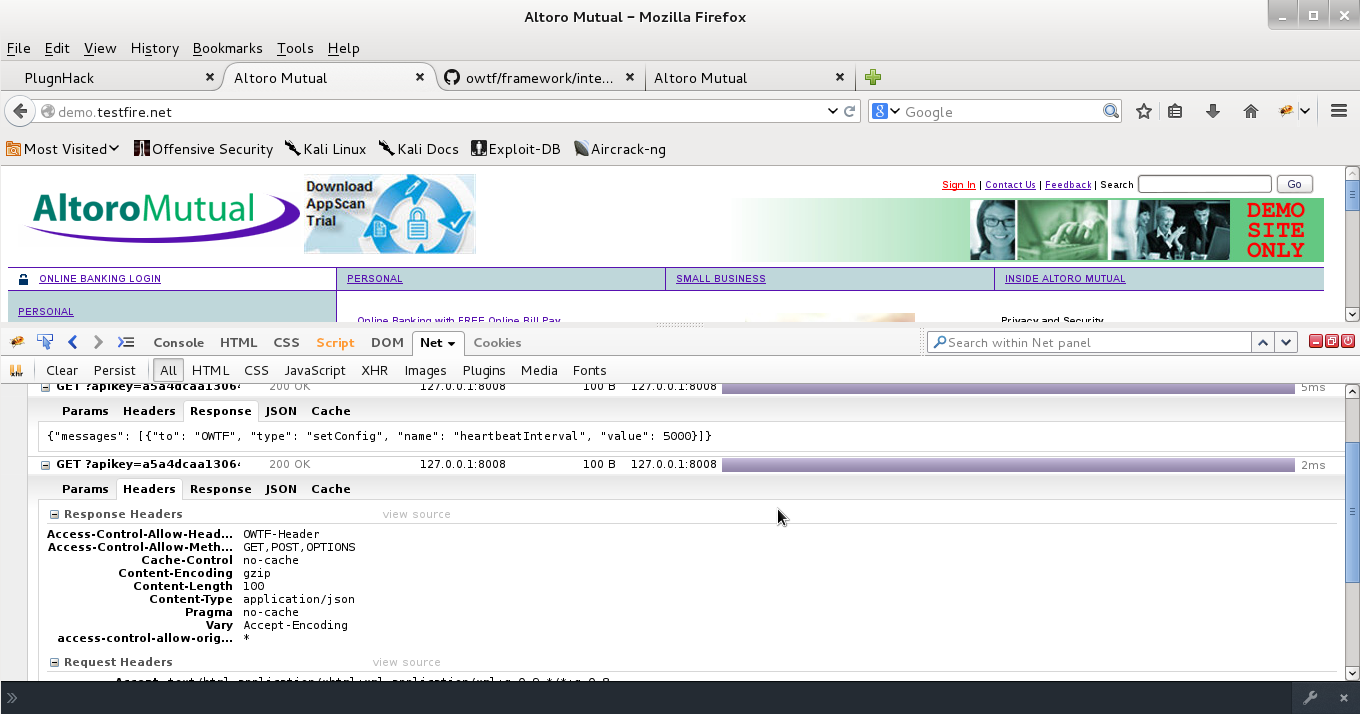The image size is (1360, 714).
Task: Click the developer toolbar prompt chevrons
Action: (x=13, y=698)
